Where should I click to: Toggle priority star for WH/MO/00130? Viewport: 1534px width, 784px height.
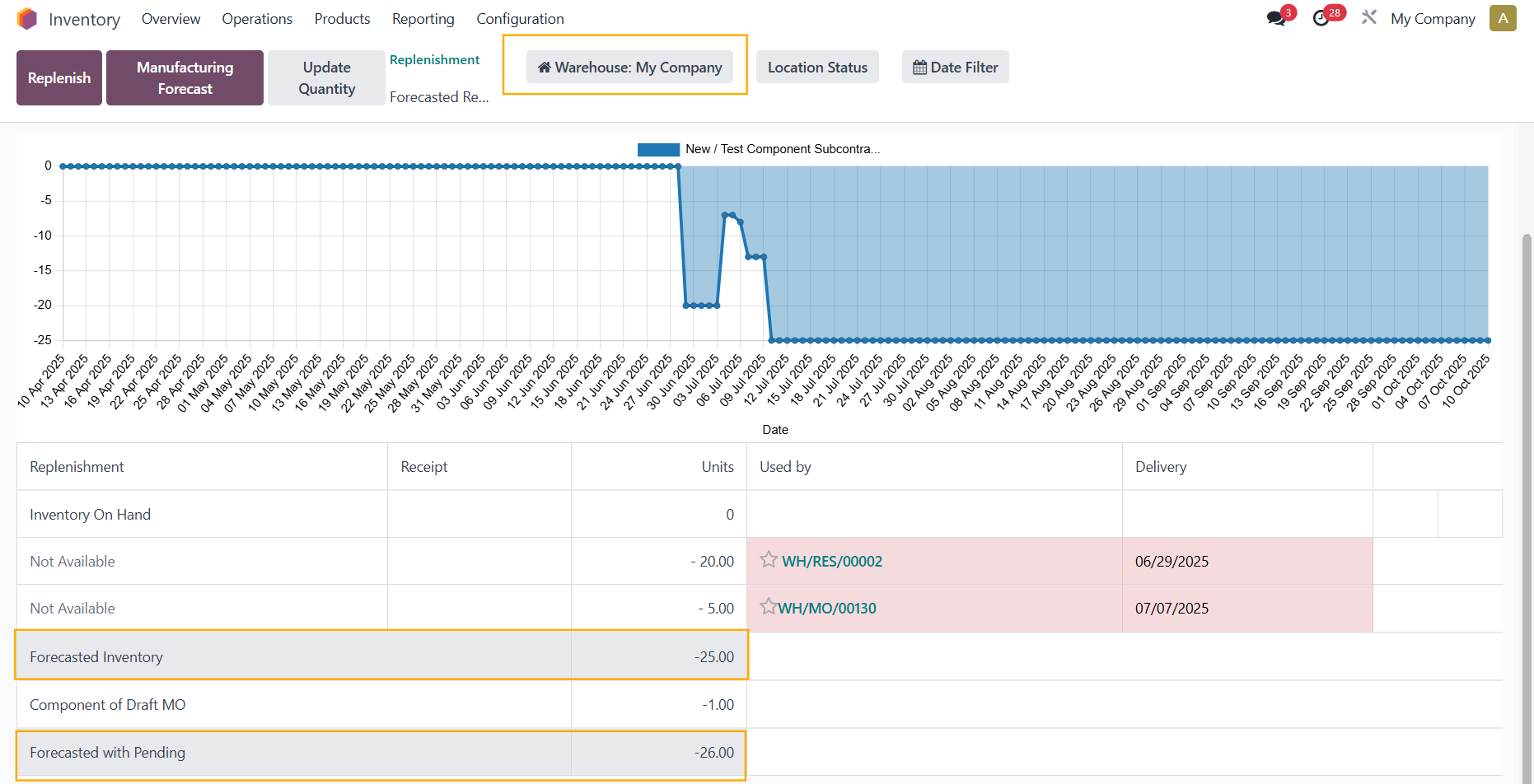(768, 607)
